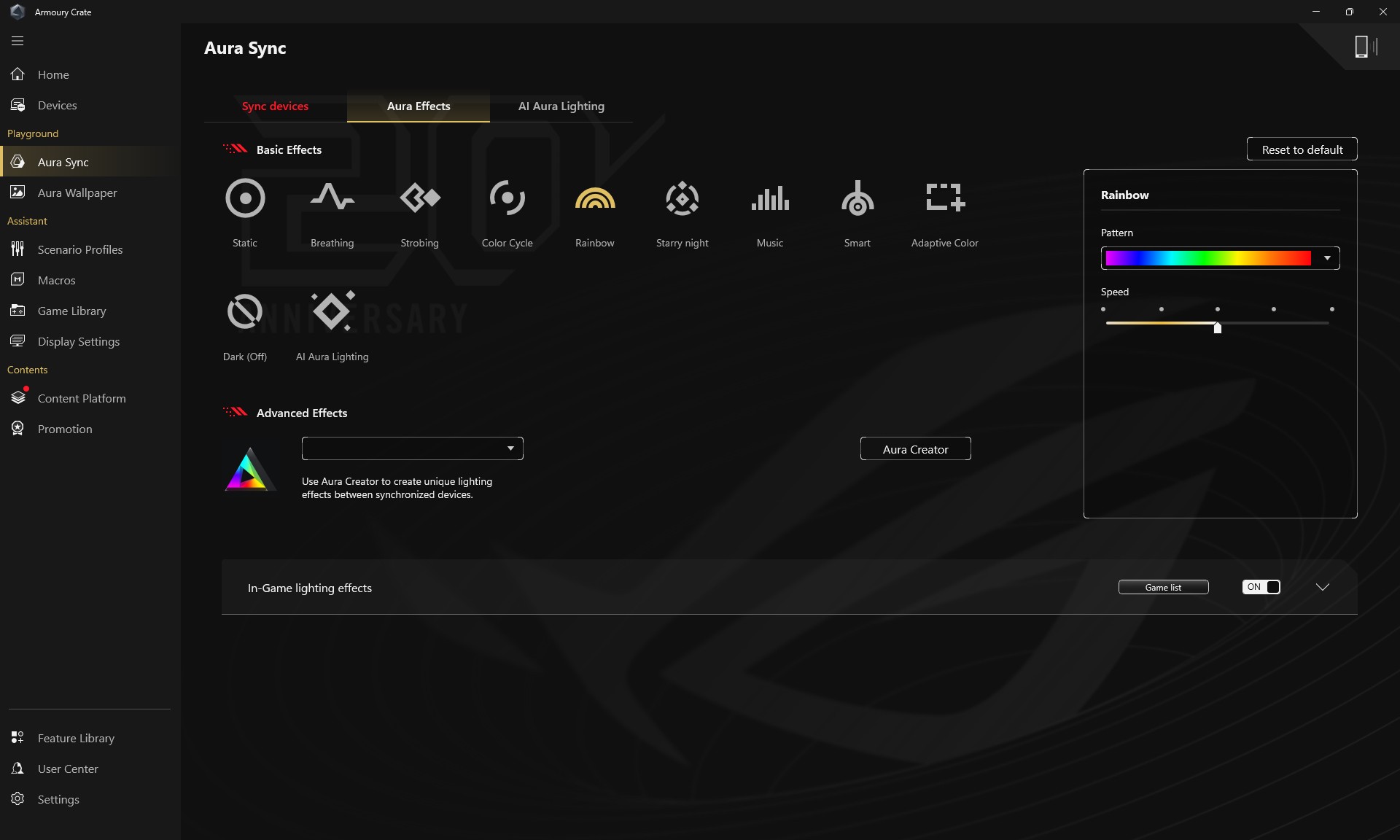Open Display Settings
The height and width of the screenshot is (840, 1400).
tap(90, 341)
